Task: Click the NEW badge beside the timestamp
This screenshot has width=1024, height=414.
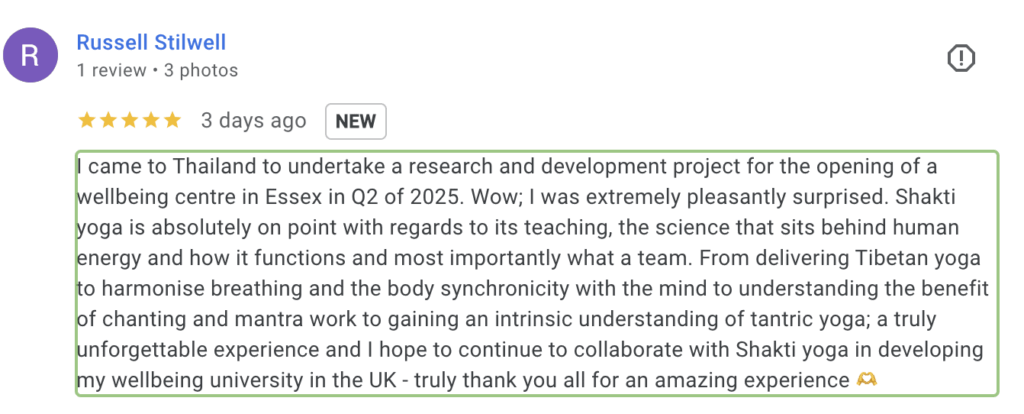Action: (355, 121)
